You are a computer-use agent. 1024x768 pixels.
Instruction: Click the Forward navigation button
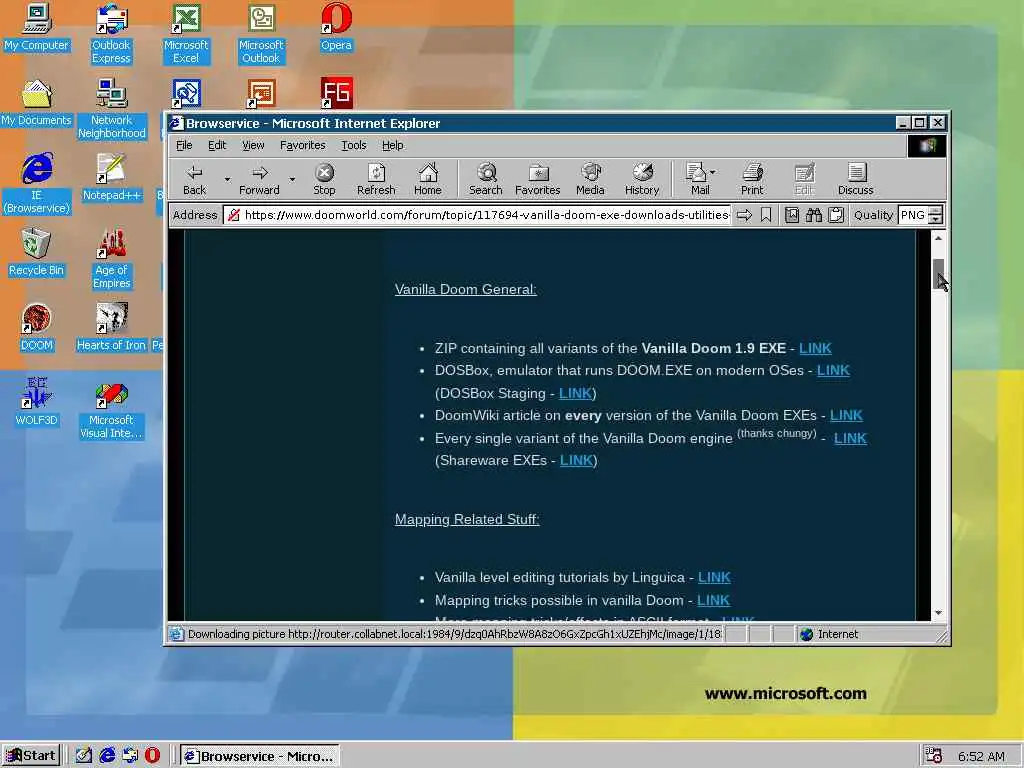259,180
